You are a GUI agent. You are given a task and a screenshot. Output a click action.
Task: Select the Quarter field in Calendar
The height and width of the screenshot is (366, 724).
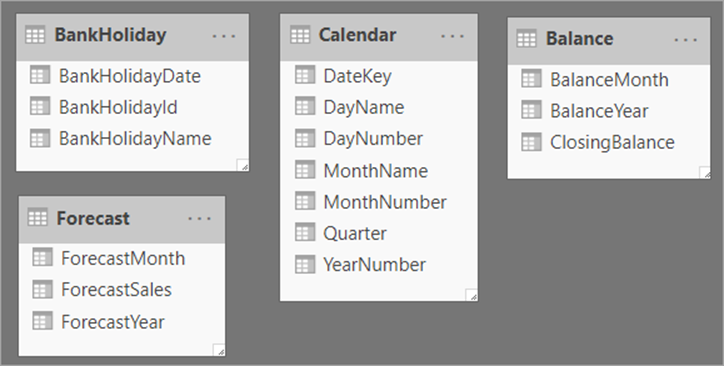click(x=379, y=234)
